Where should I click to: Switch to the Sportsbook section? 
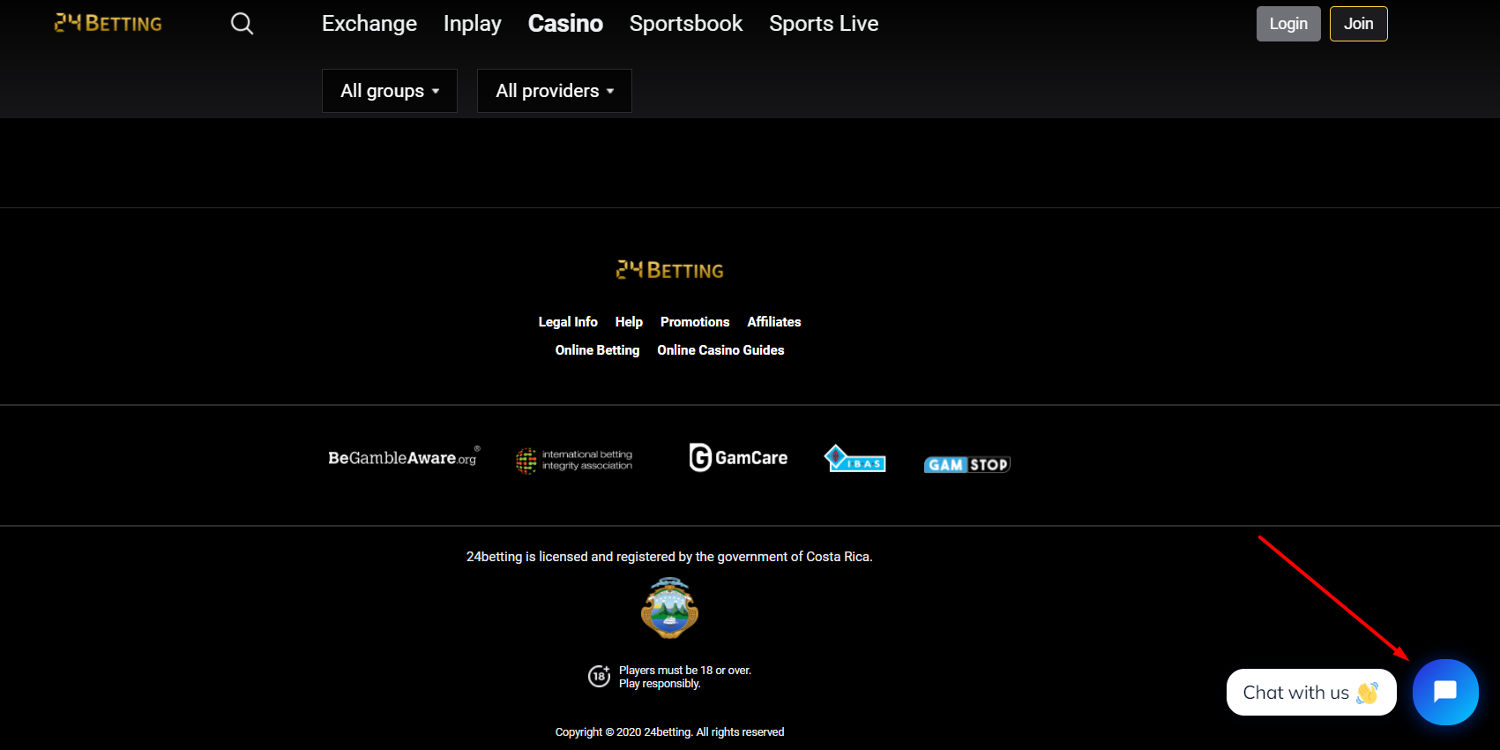686,24
